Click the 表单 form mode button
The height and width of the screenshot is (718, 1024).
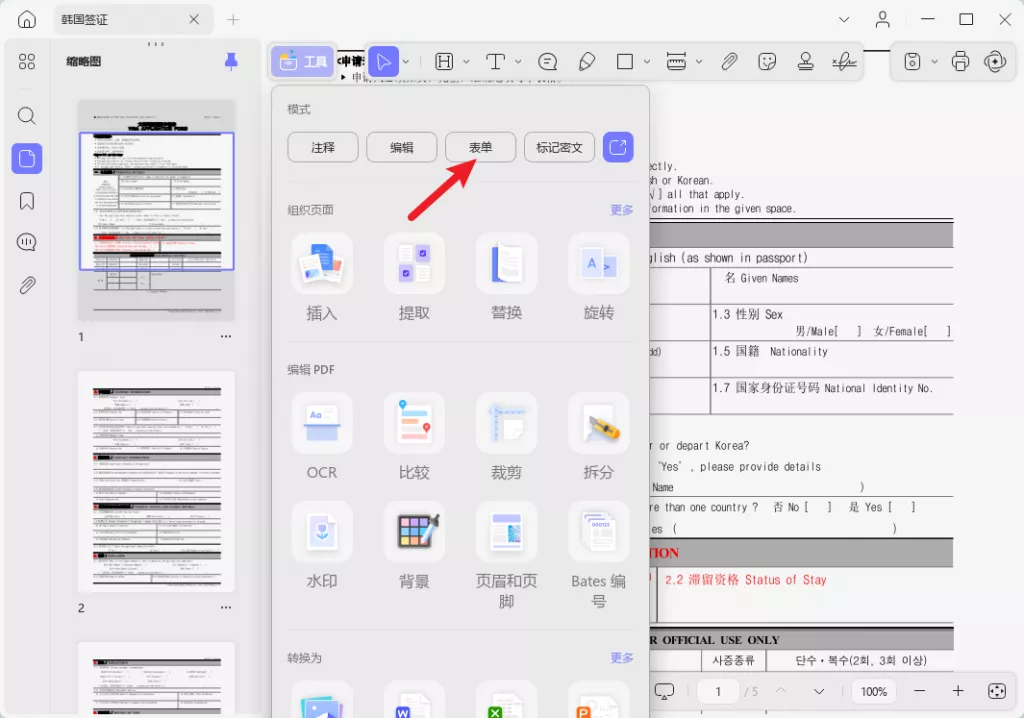(x=480, y=147)
